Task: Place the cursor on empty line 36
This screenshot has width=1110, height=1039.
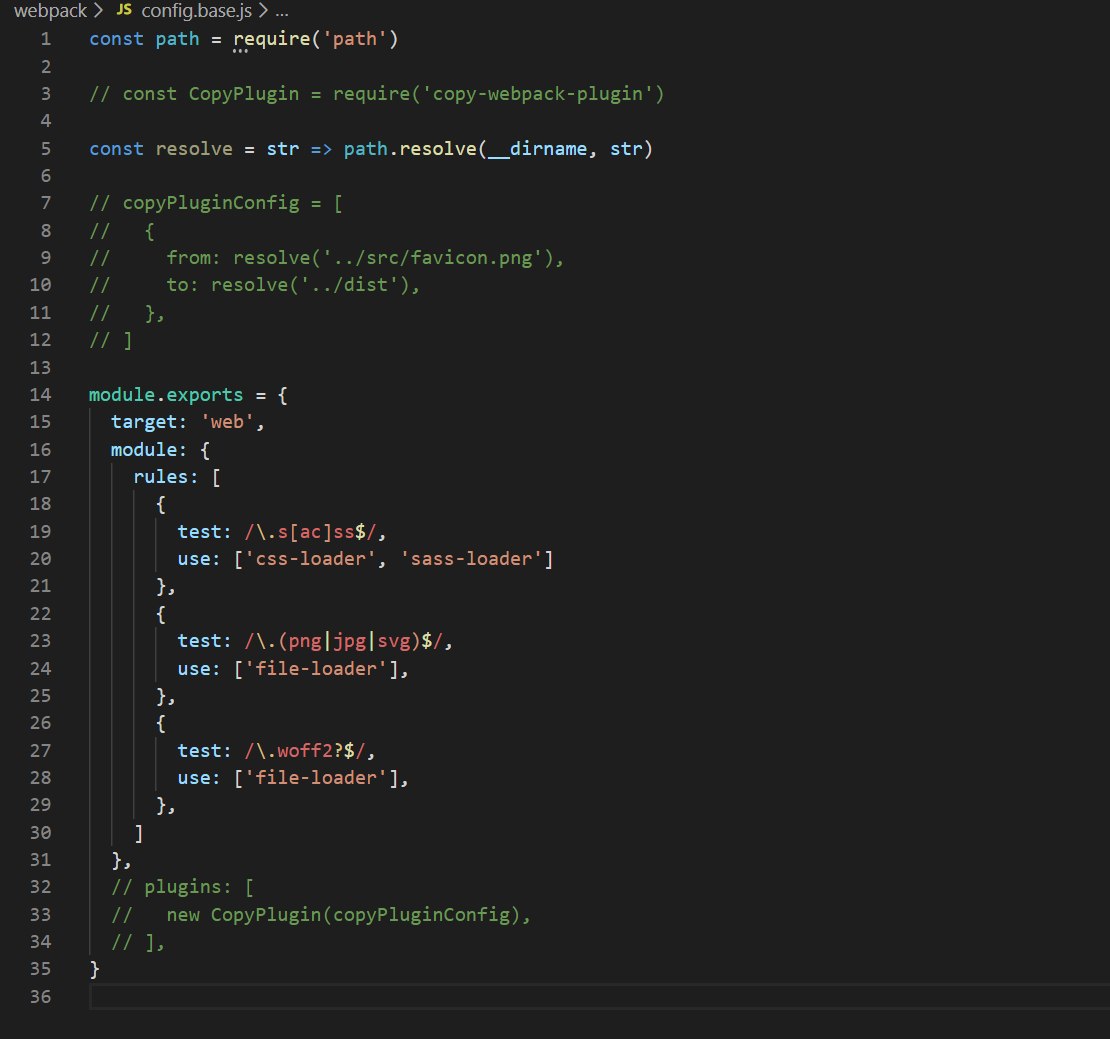Action: [x=599, y=997]
